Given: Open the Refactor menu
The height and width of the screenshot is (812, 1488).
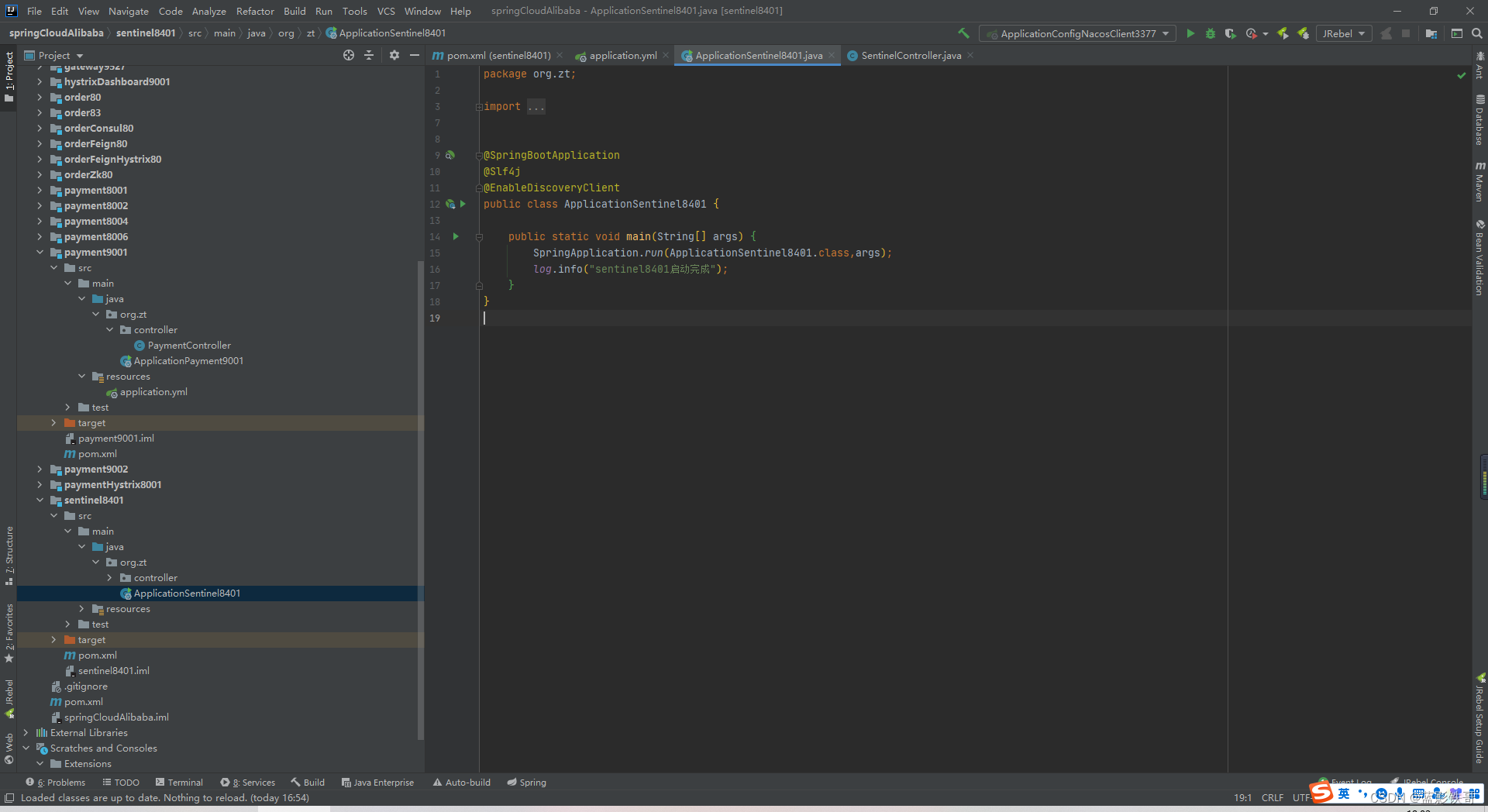Looking at the screenshot, I should click(255, 11).
